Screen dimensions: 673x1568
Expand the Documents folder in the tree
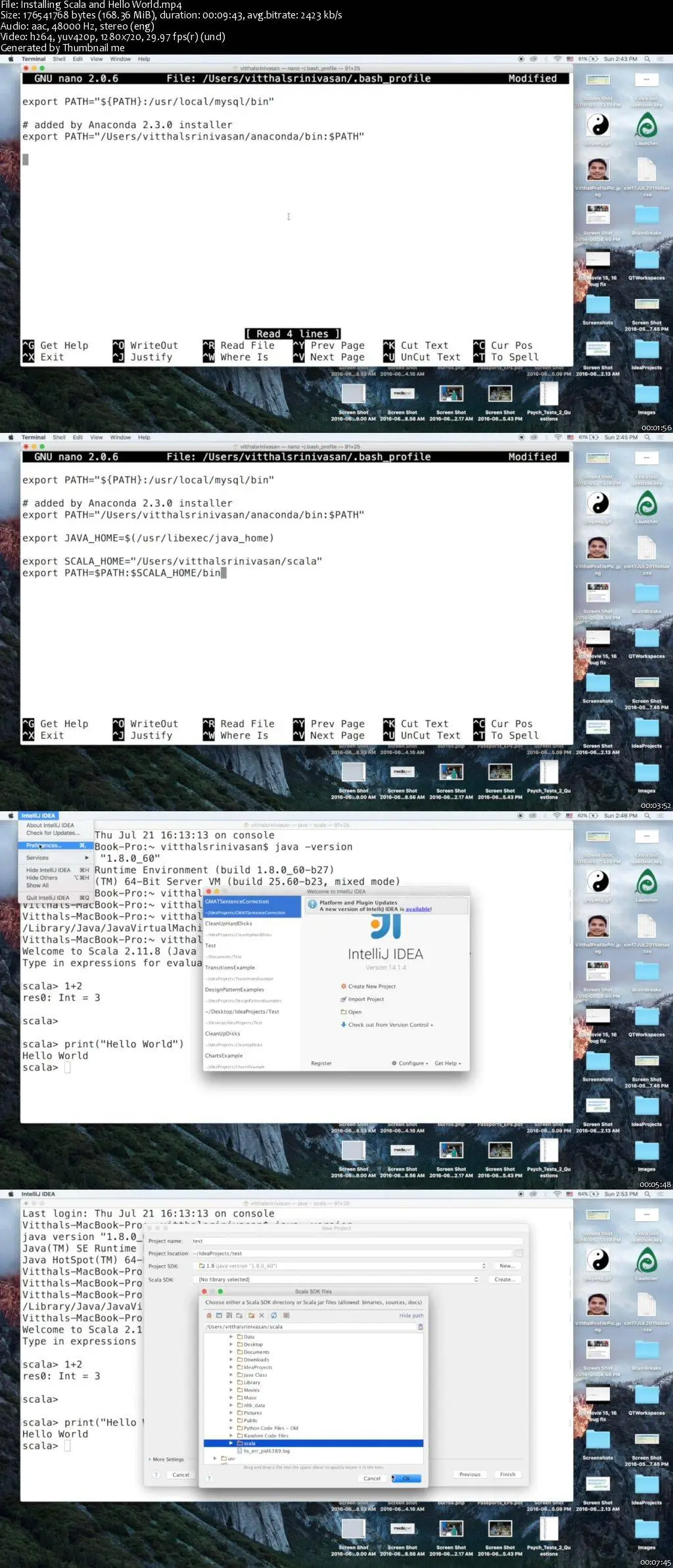pyautogui.click(x=231, y=1352)
